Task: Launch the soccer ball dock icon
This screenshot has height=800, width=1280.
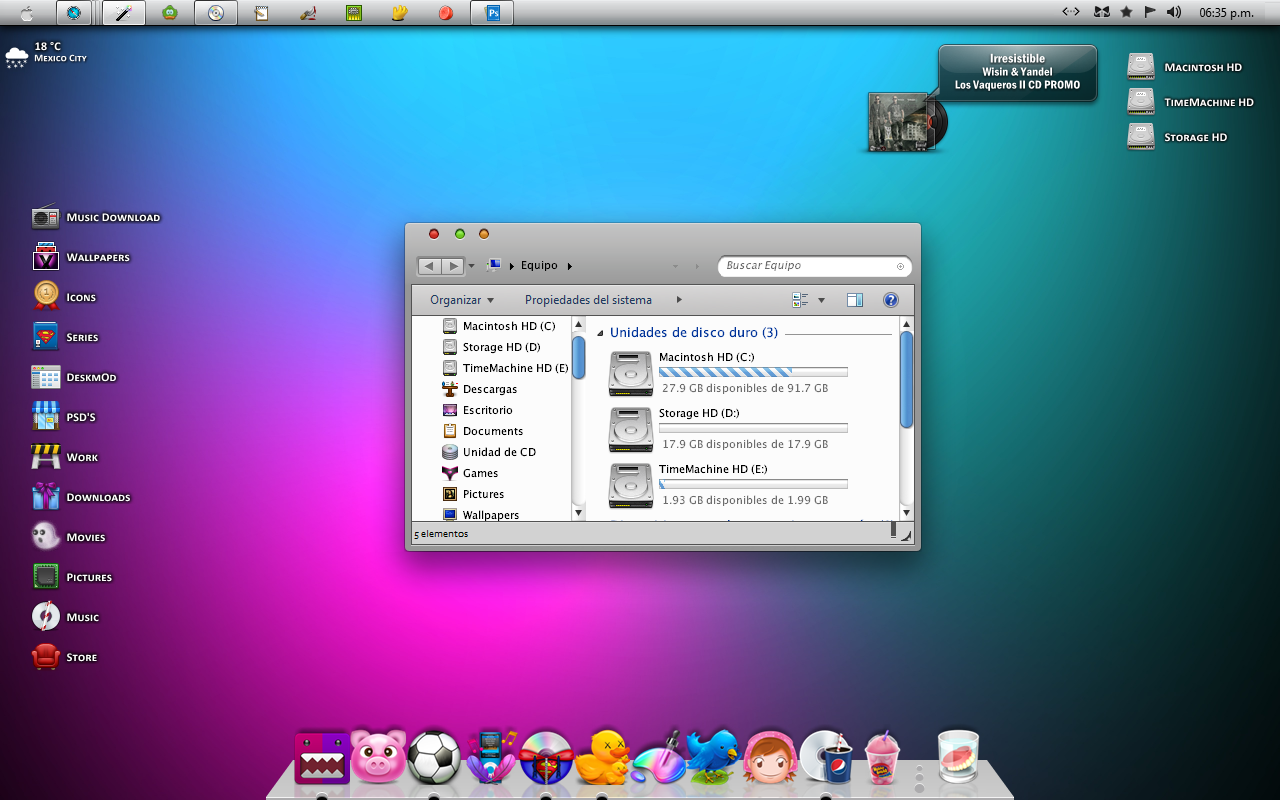Action: tap(434, 757)
